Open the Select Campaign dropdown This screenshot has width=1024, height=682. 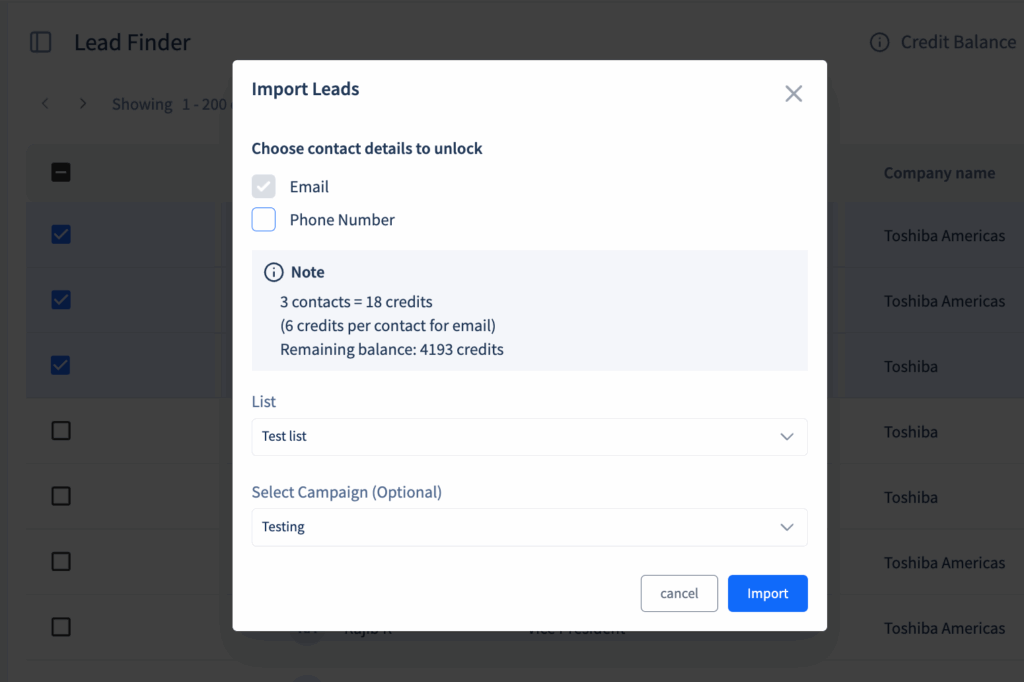tap(529, 527)
